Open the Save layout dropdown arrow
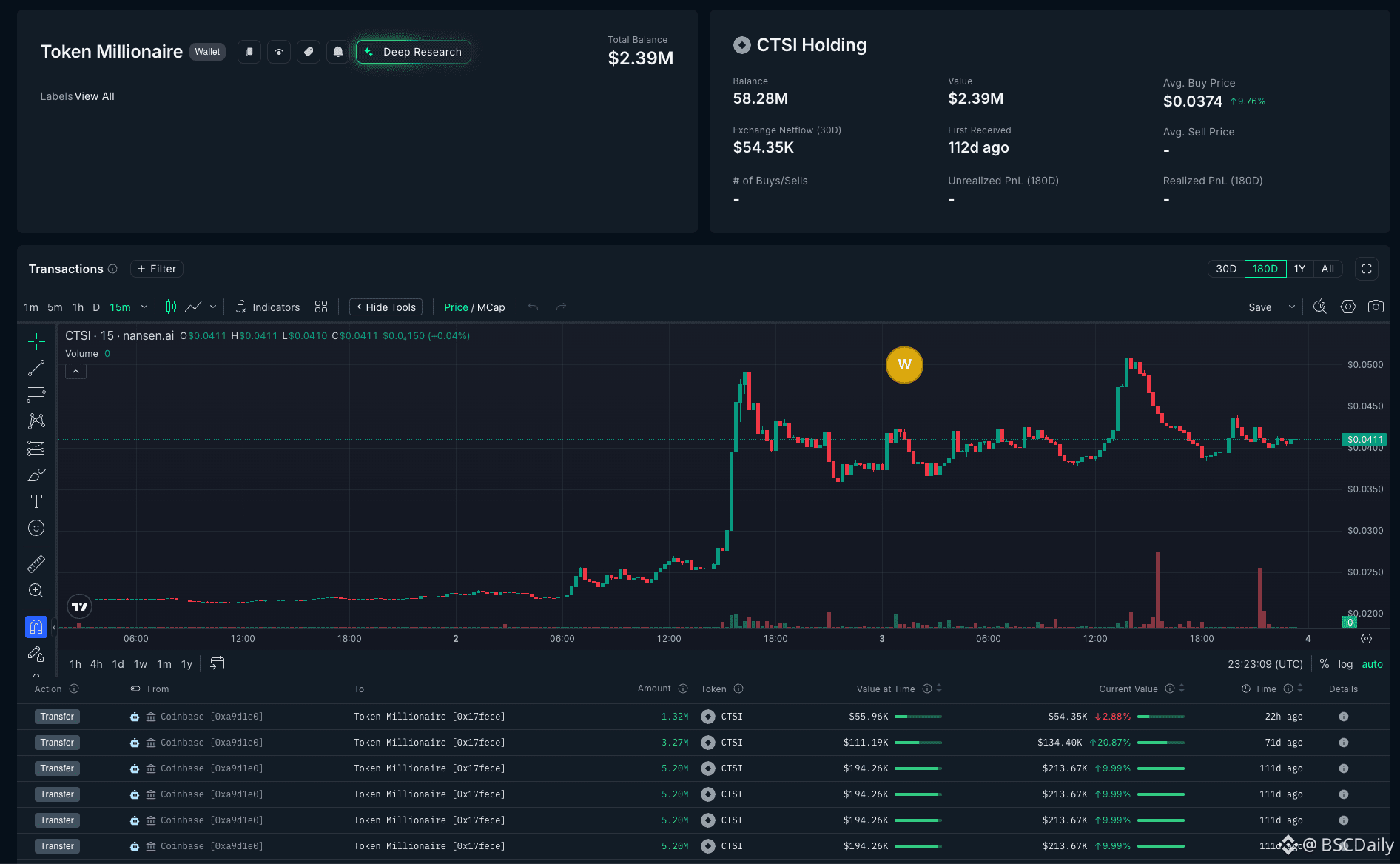Viewport: 1400px width, 864px height. coord(1292,307)
